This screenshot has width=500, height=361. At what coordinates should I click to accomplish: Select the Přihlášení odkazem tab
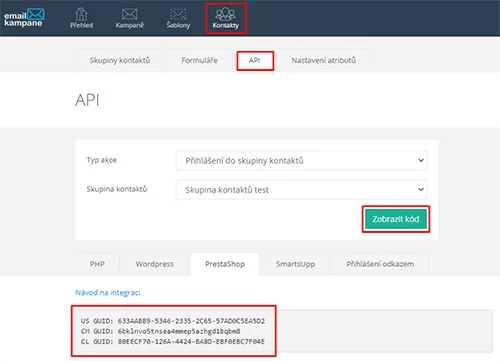click(380, 264)
